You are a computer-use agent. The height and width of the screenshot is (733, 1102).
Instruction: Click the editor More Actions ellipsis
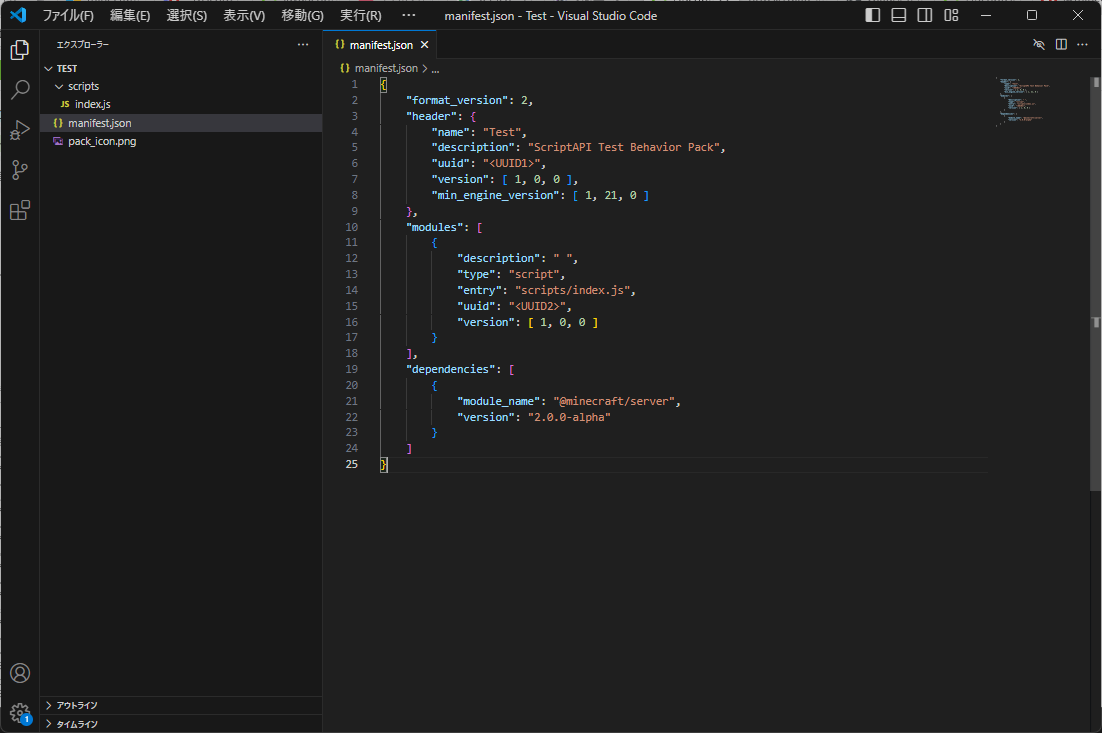pyautogui.click(x=1083, y=44)
